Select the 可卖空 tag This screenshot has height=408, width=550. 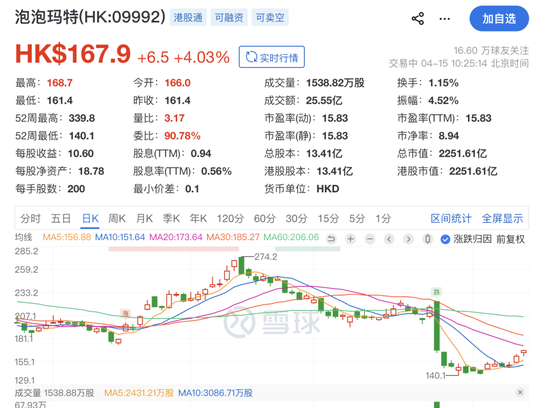tap(270, 18)
